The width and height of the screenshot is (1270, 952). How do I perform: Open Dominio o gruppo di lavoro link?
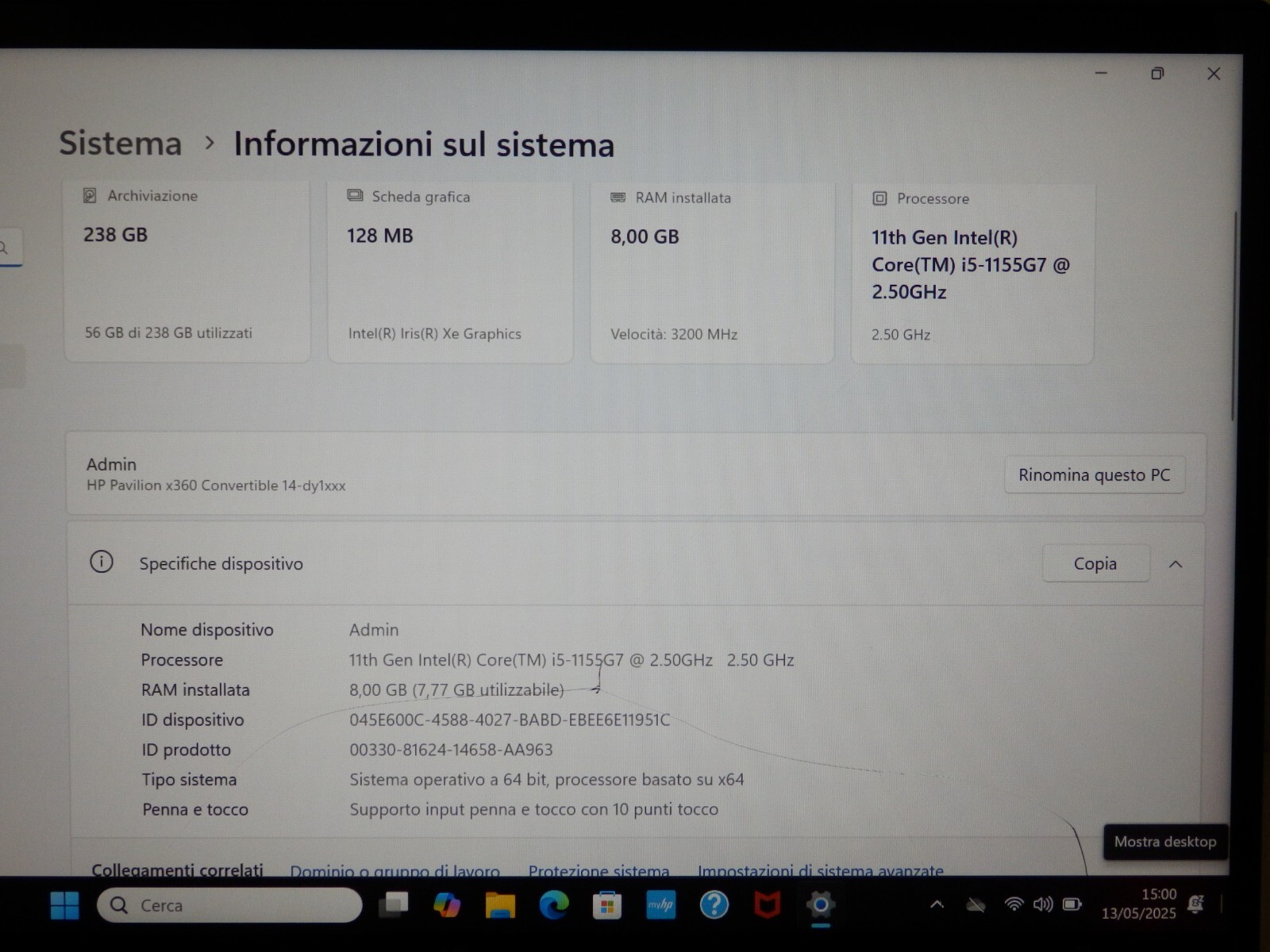394,870
